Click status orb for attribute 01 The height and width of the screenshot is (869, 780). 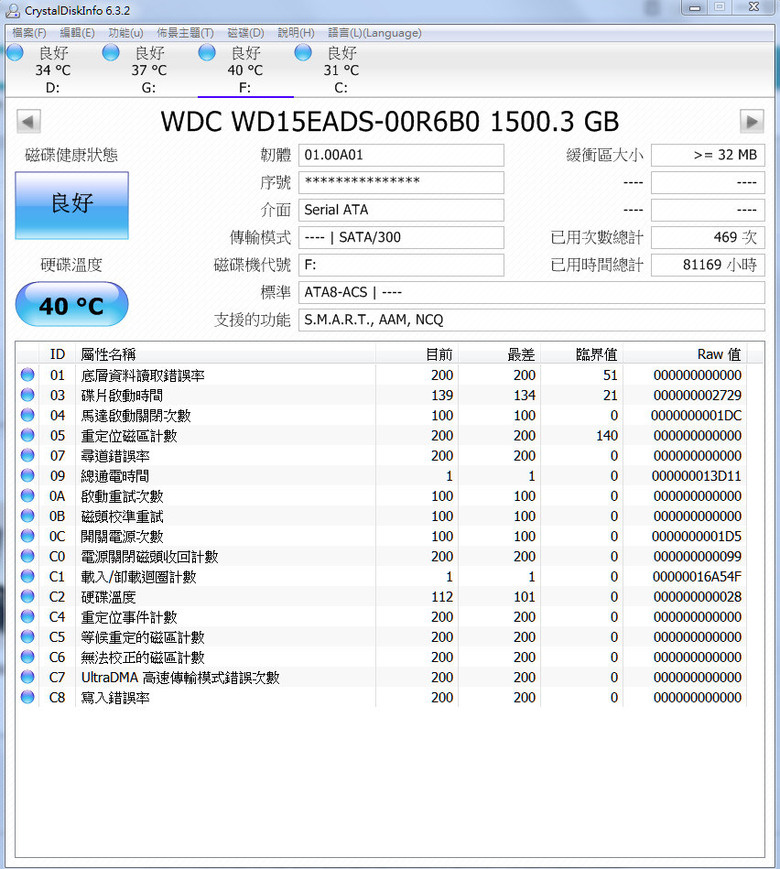pyautogui.click(x=27, y=375)
